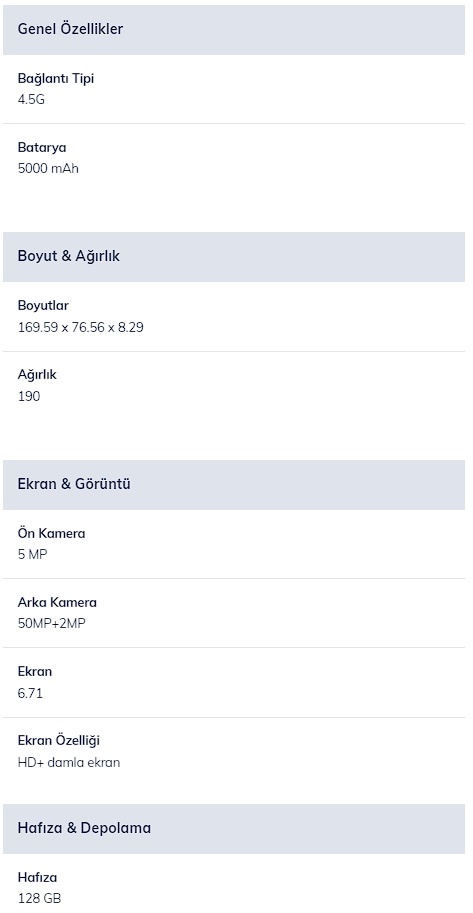This screenshot has width=473, height=913.
Task: Click the Batarya label
Action: pyautogui.click(x=42, y=148)
